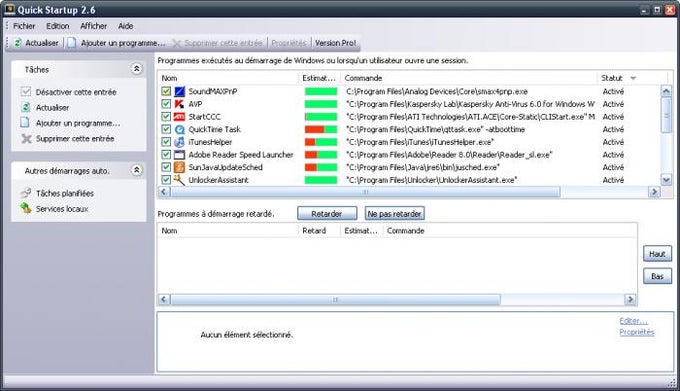Viewport: 680px width, 391px height.
Task: Click the startup list scroll right arrow
Action: pos(654,192)
